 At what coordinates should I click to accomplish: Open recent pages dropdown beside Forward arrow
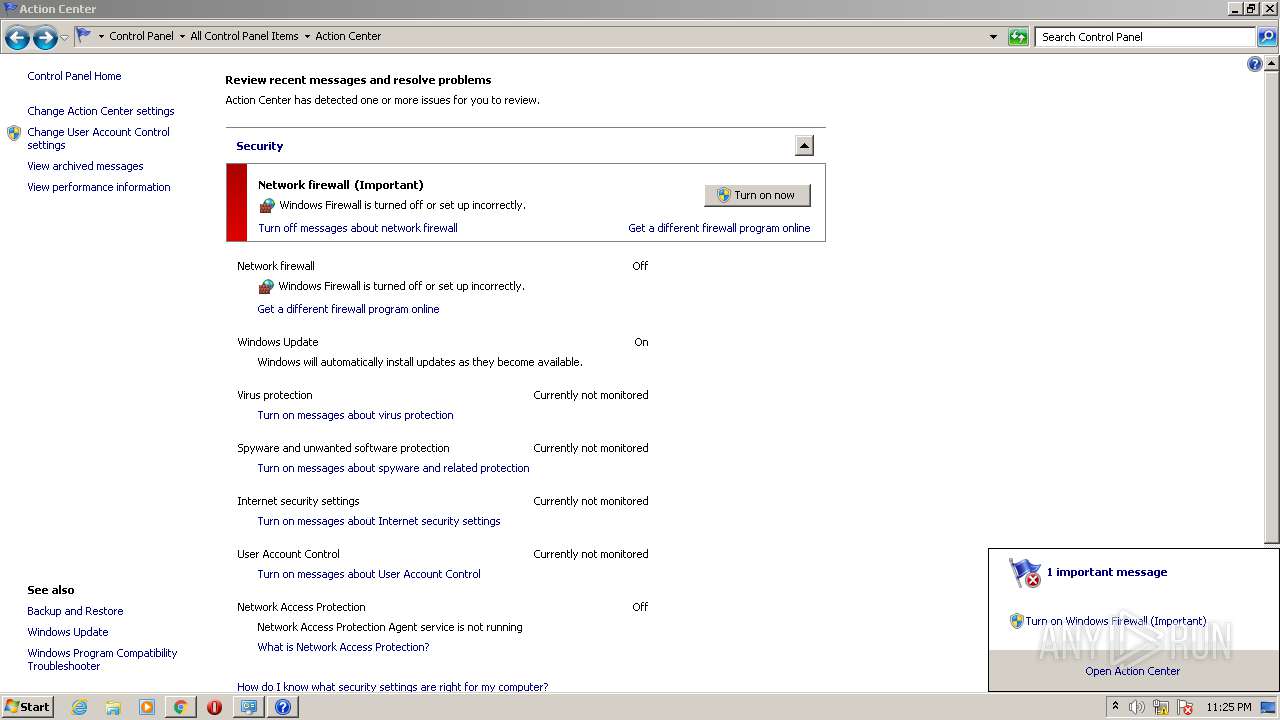[64, 38]
